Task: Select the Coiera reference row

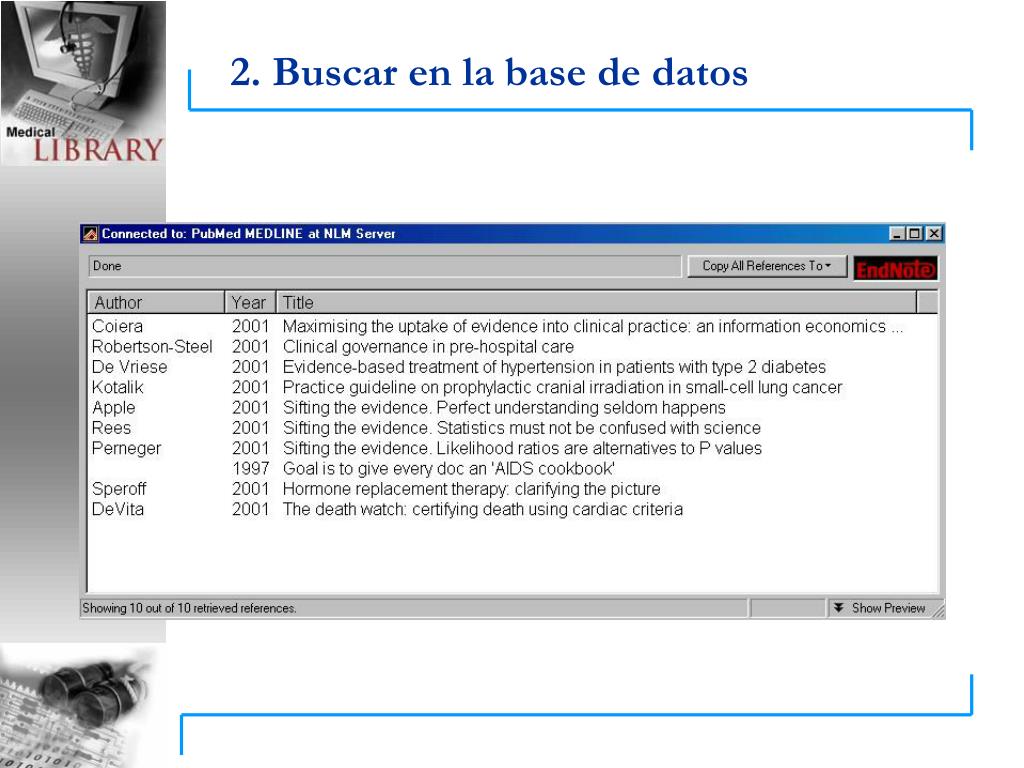Action: pos(513,326)
